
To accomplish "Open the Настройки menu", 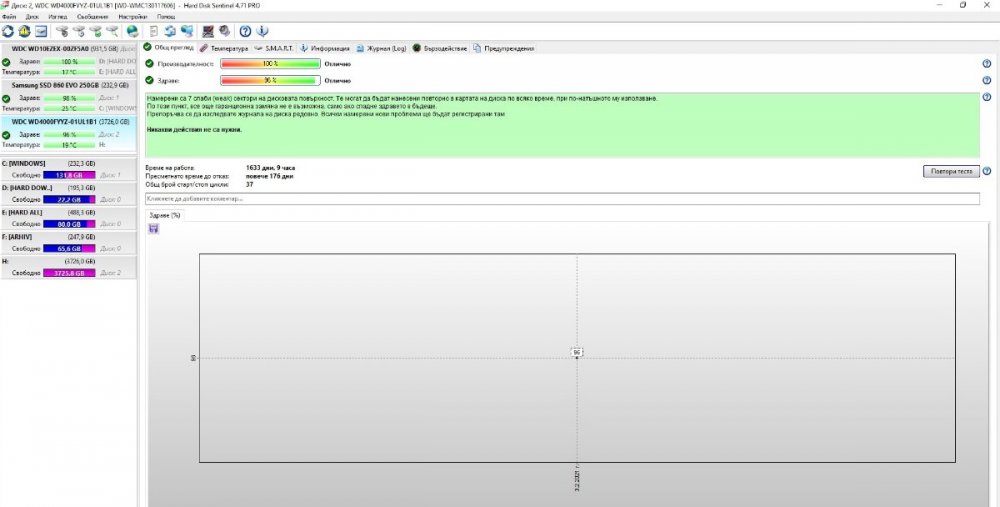I will click(131, 17).
